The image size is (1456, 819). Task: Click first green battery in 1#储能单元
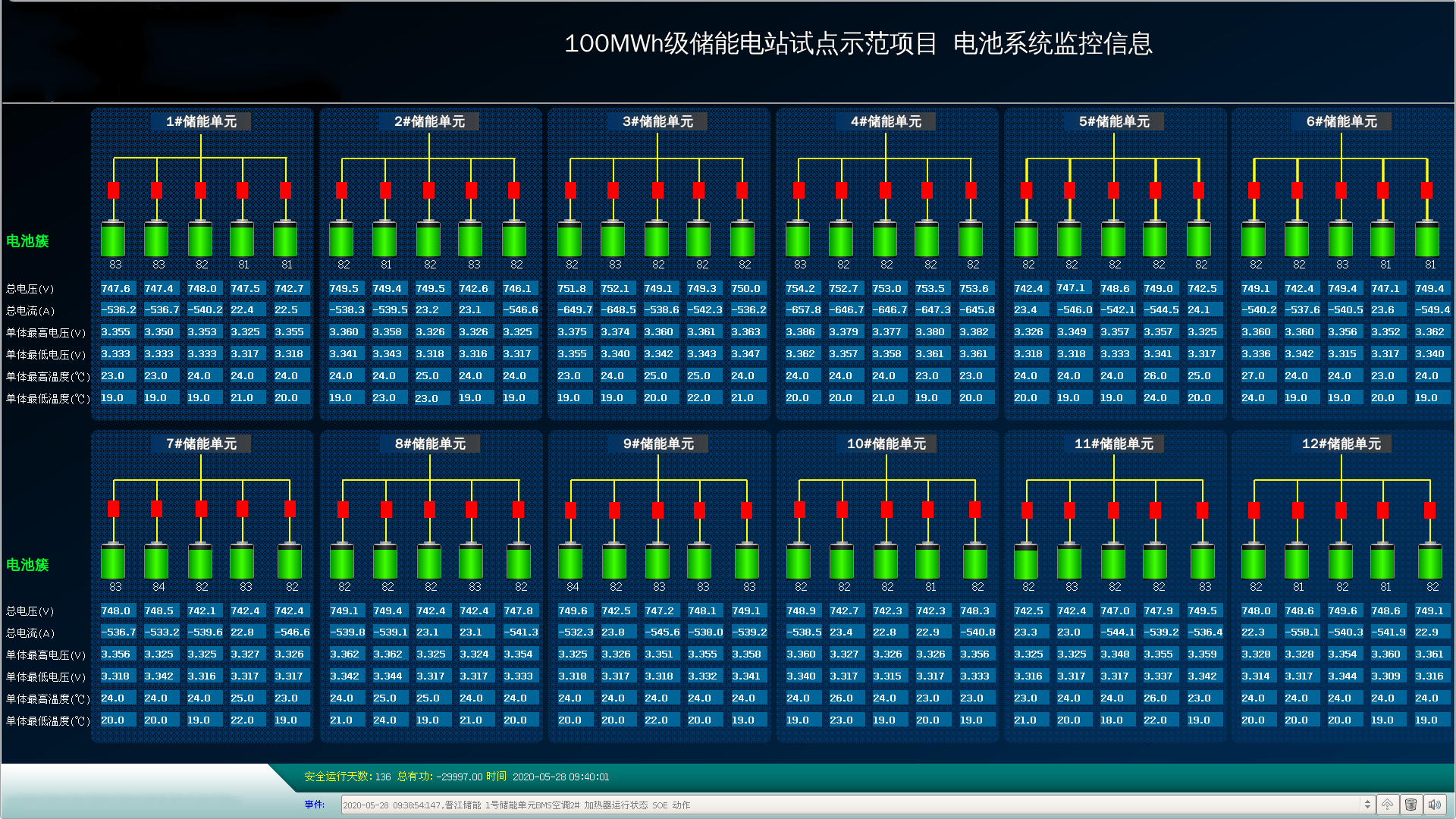(x=113, y=239)
